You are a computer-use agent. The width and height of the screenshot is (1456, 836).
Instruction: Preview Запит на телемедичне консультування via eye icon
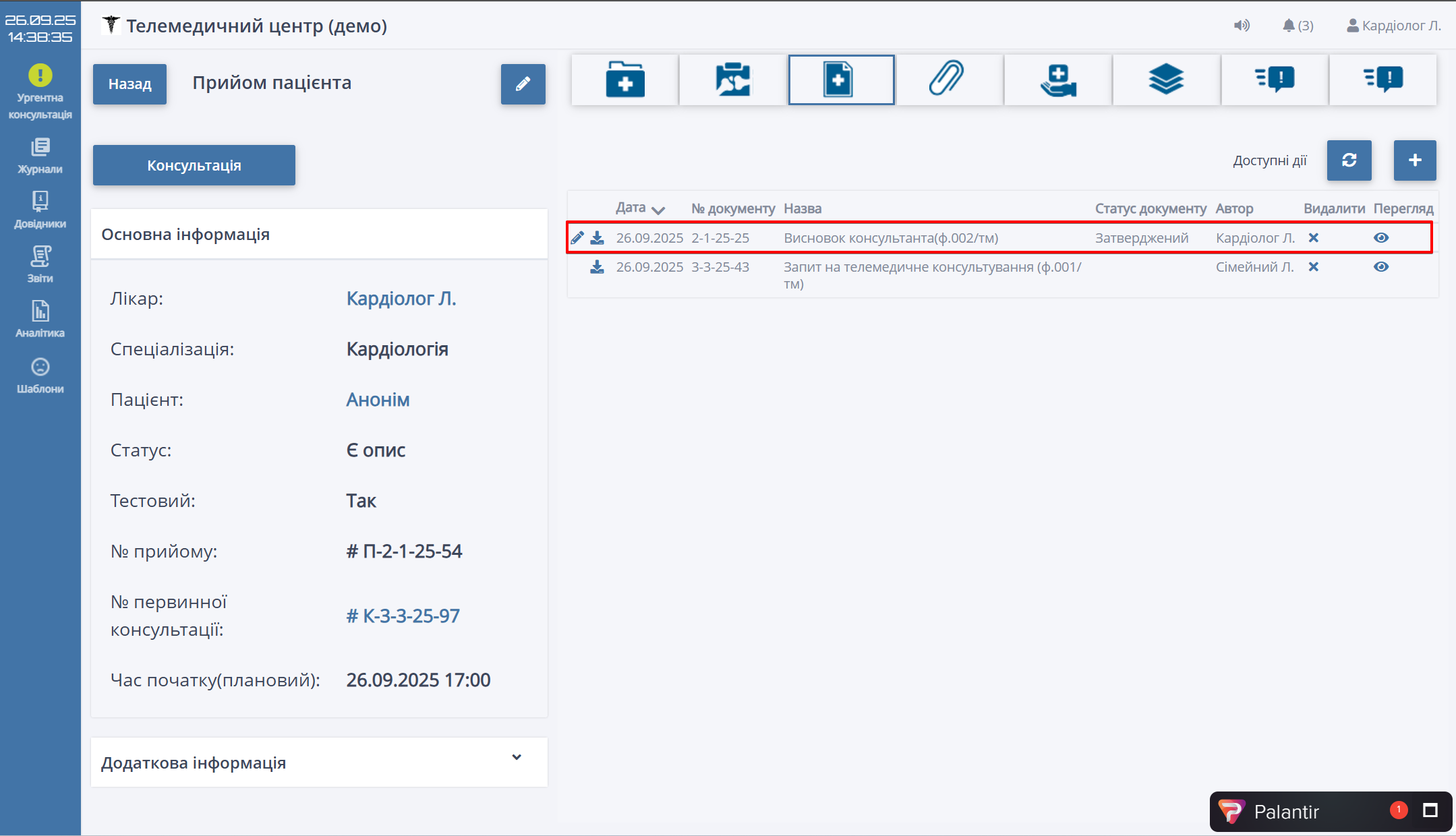(1380, 267)
